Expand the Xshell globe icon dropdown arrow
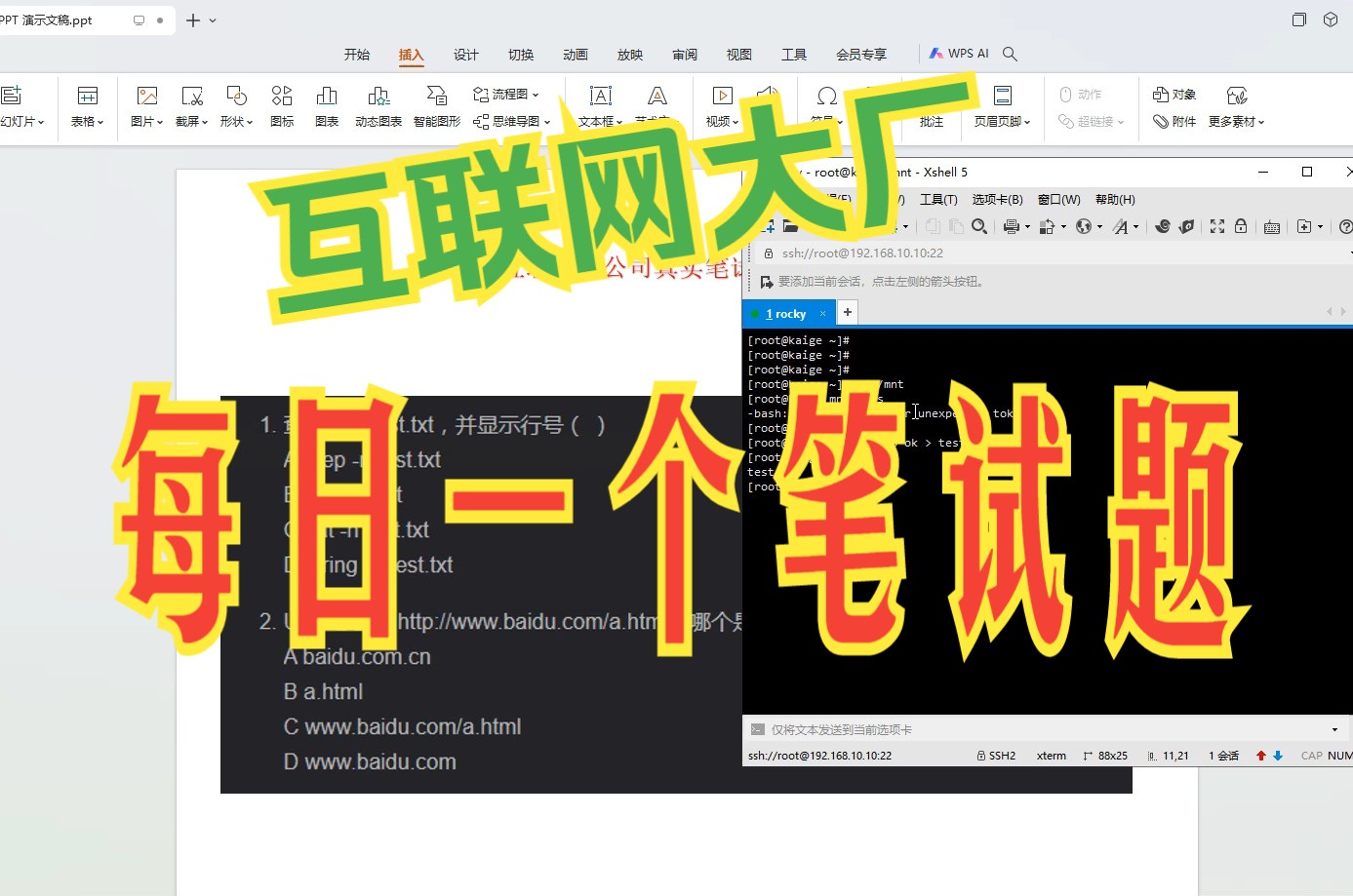Viewport: 1353px width, 896px height. pyautogui.click(x=1099, y=227)
